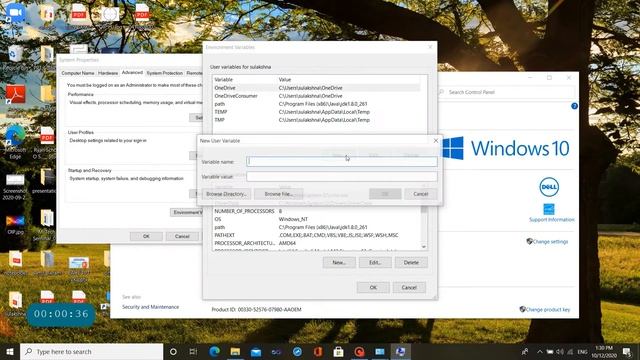
Task: Open the Microsoft Office taskbar icon
Action: pyautogui.click(x=318, y=351)
